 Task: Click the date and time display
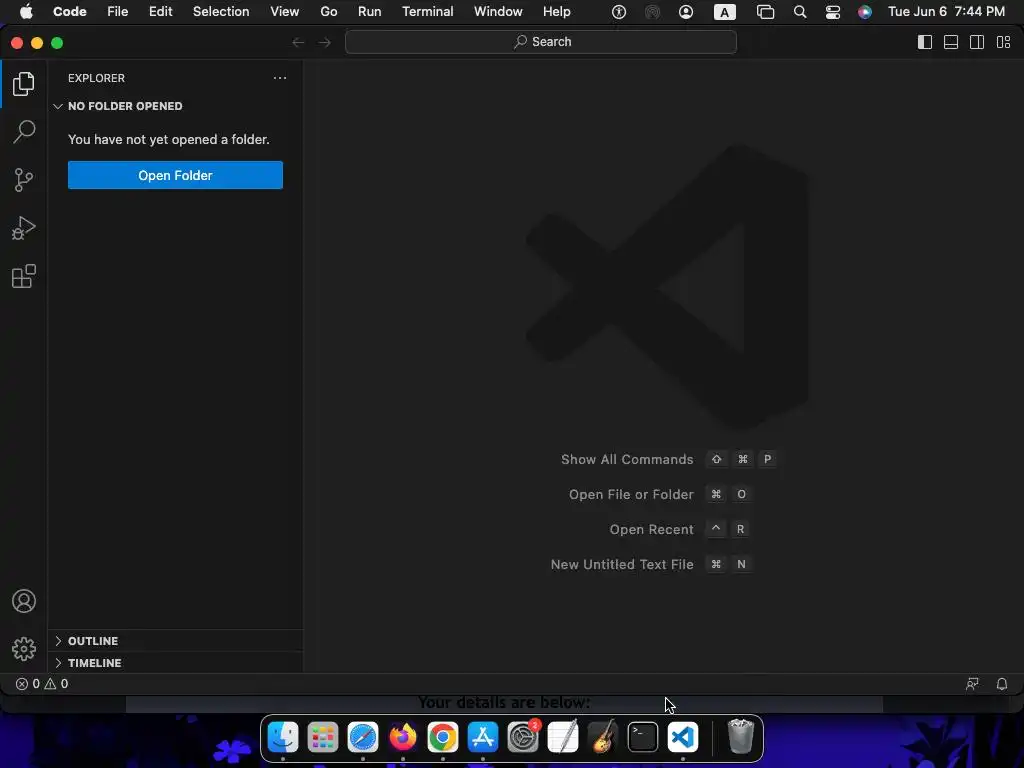946,12
